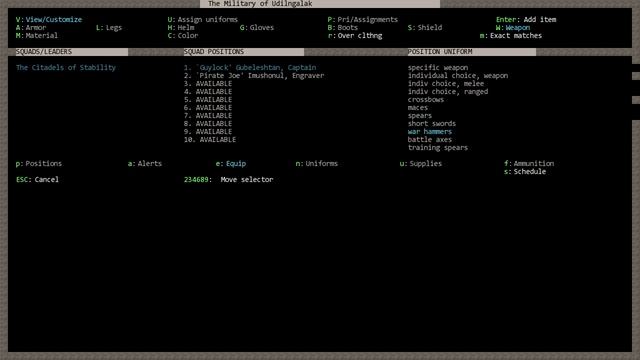This screenshot has width=640, height=360.
Task: Open the Material option
Action: [37, 36]
